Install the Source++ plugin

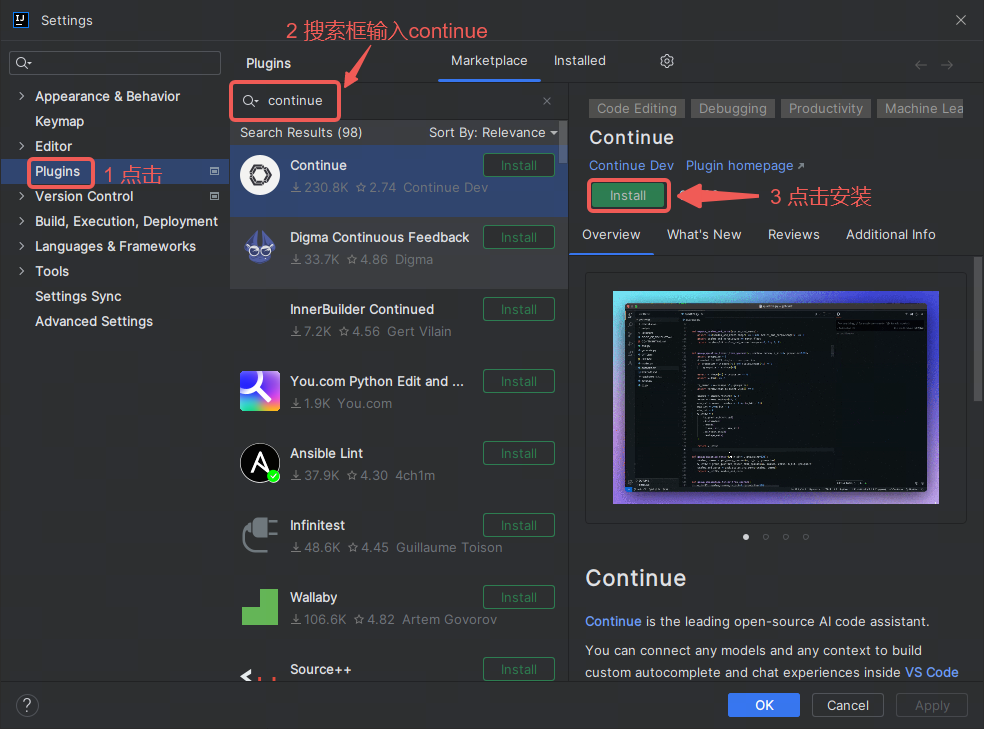click(518, 669)
